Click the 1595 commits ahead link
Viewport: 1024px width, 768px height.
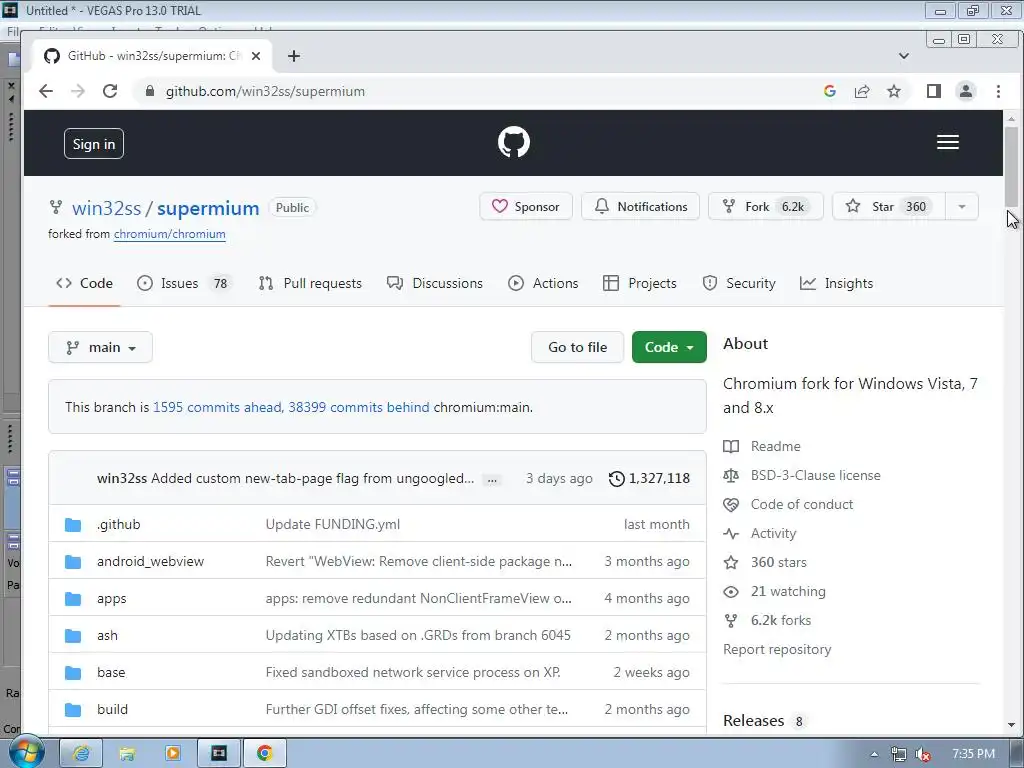pos(217,407)
